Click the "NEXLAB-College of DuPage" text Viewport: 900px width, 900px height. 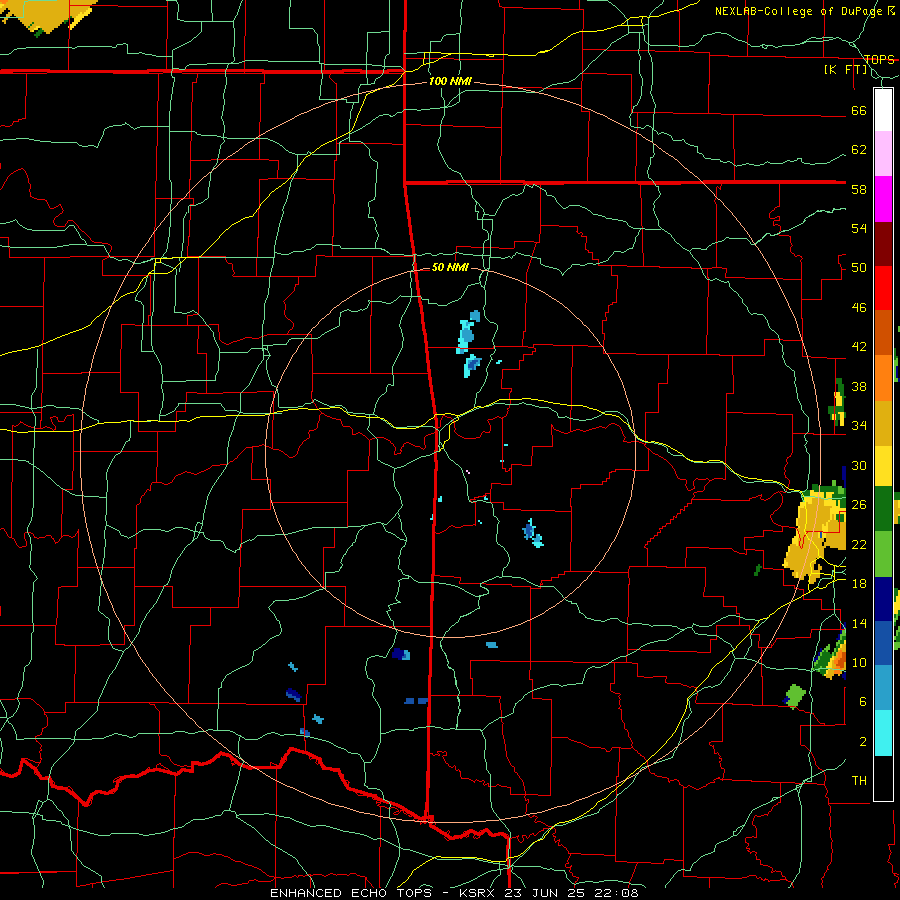798,11
